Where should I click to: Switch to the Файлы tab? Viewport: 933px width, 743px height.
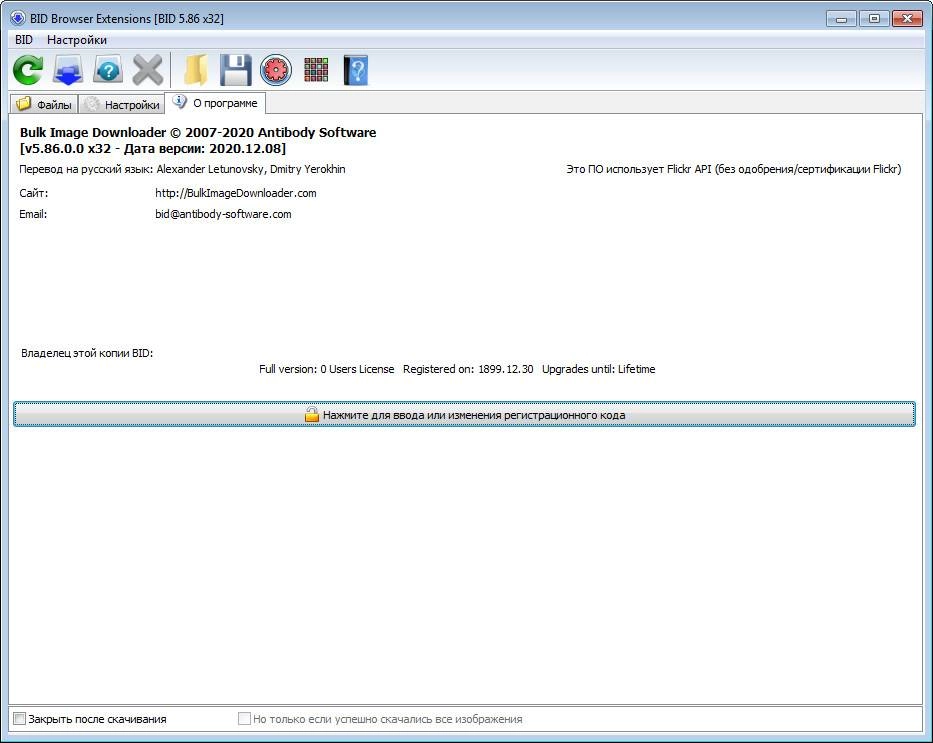pyautogui.click(x=44, y=104)
